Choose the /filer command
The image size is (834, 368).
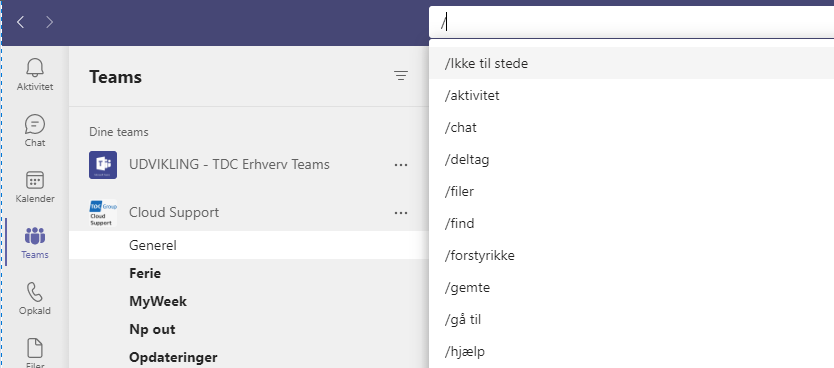[x=631, y=191]
